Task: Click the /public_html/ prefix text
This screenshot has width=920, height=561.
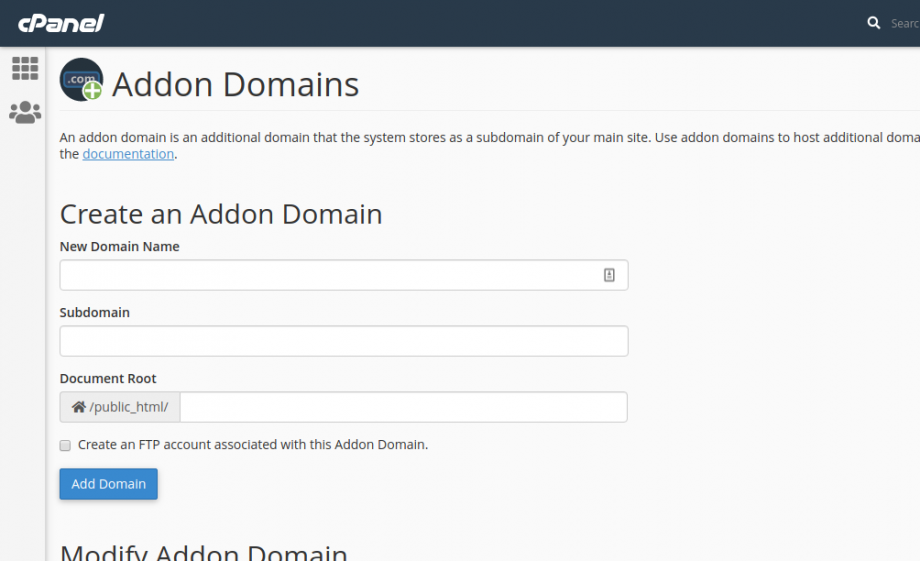Action: 129,407
